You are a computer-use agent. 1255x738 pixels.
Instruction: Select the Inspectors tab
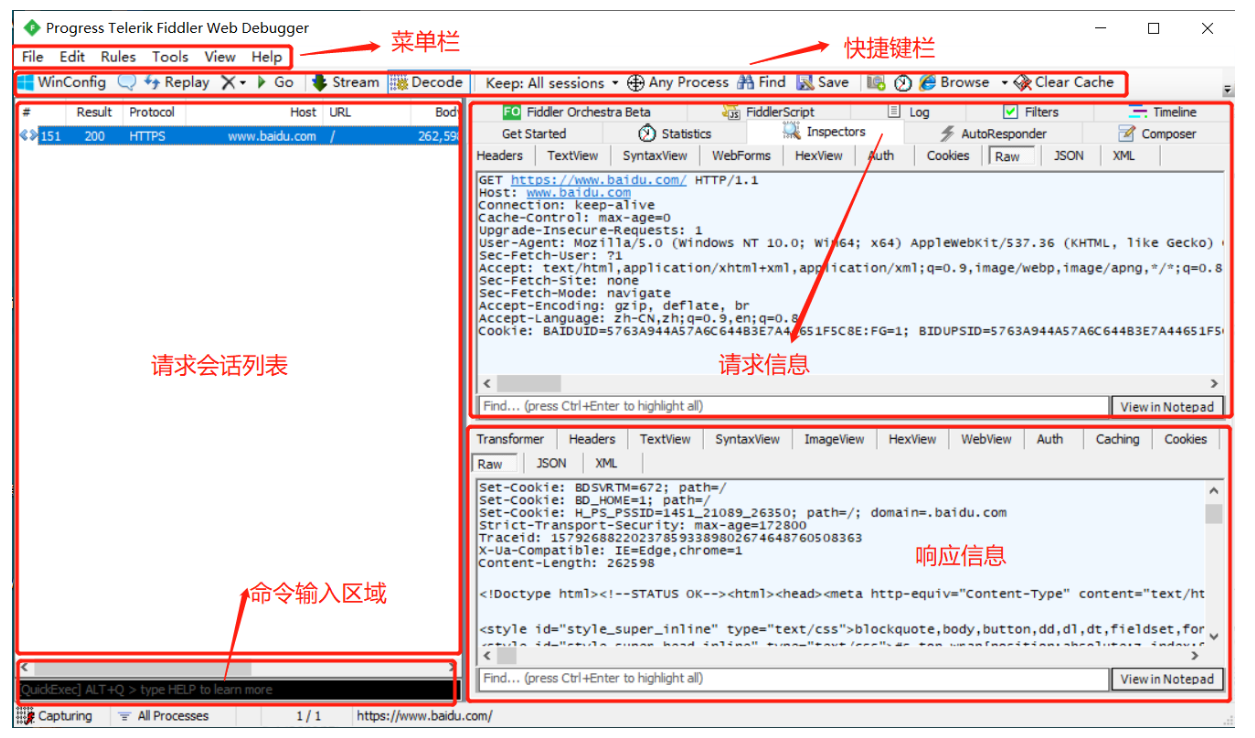(824, 132)
